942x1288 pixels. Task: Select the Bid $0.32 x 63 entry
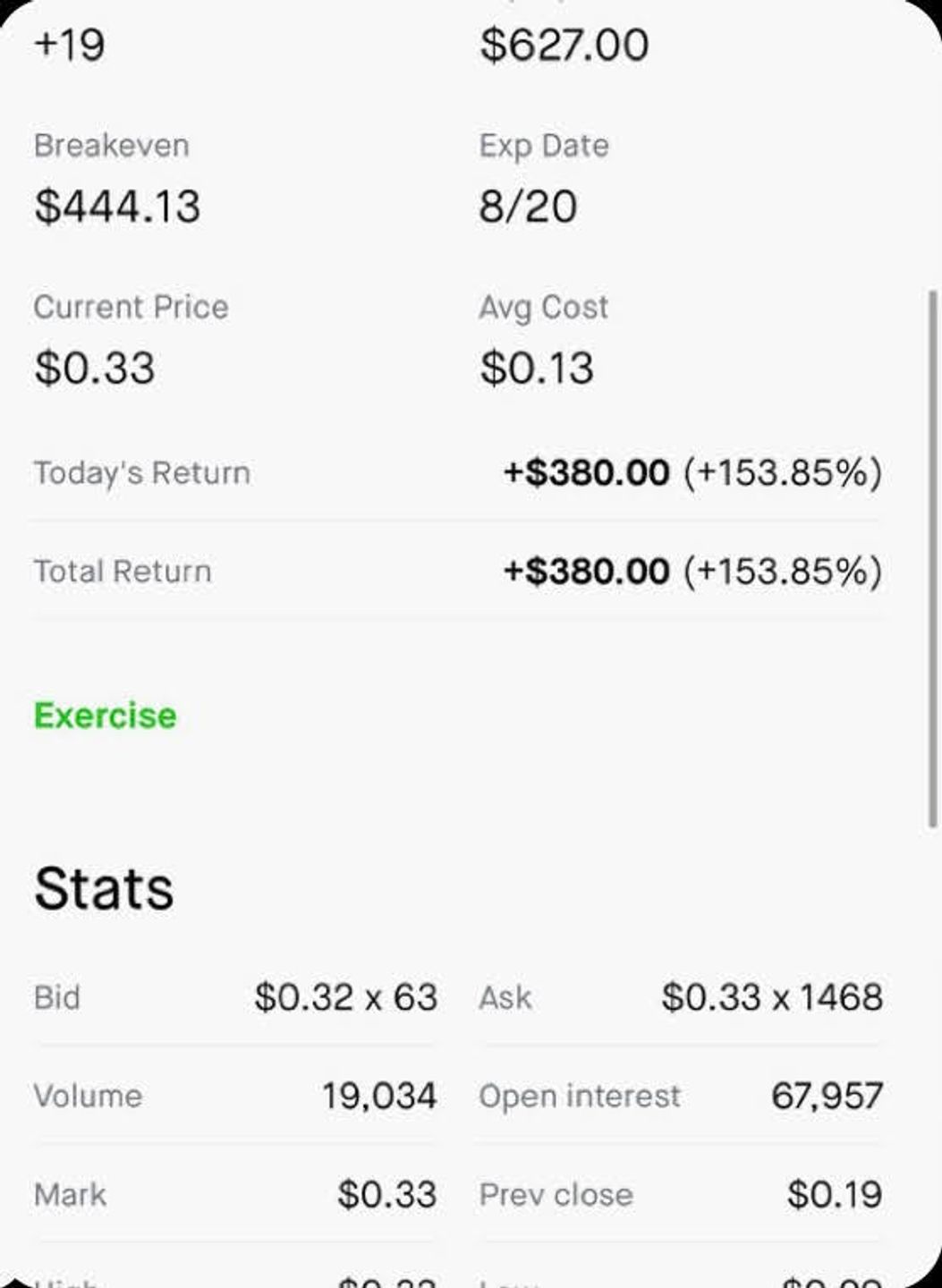pos(235,997)
